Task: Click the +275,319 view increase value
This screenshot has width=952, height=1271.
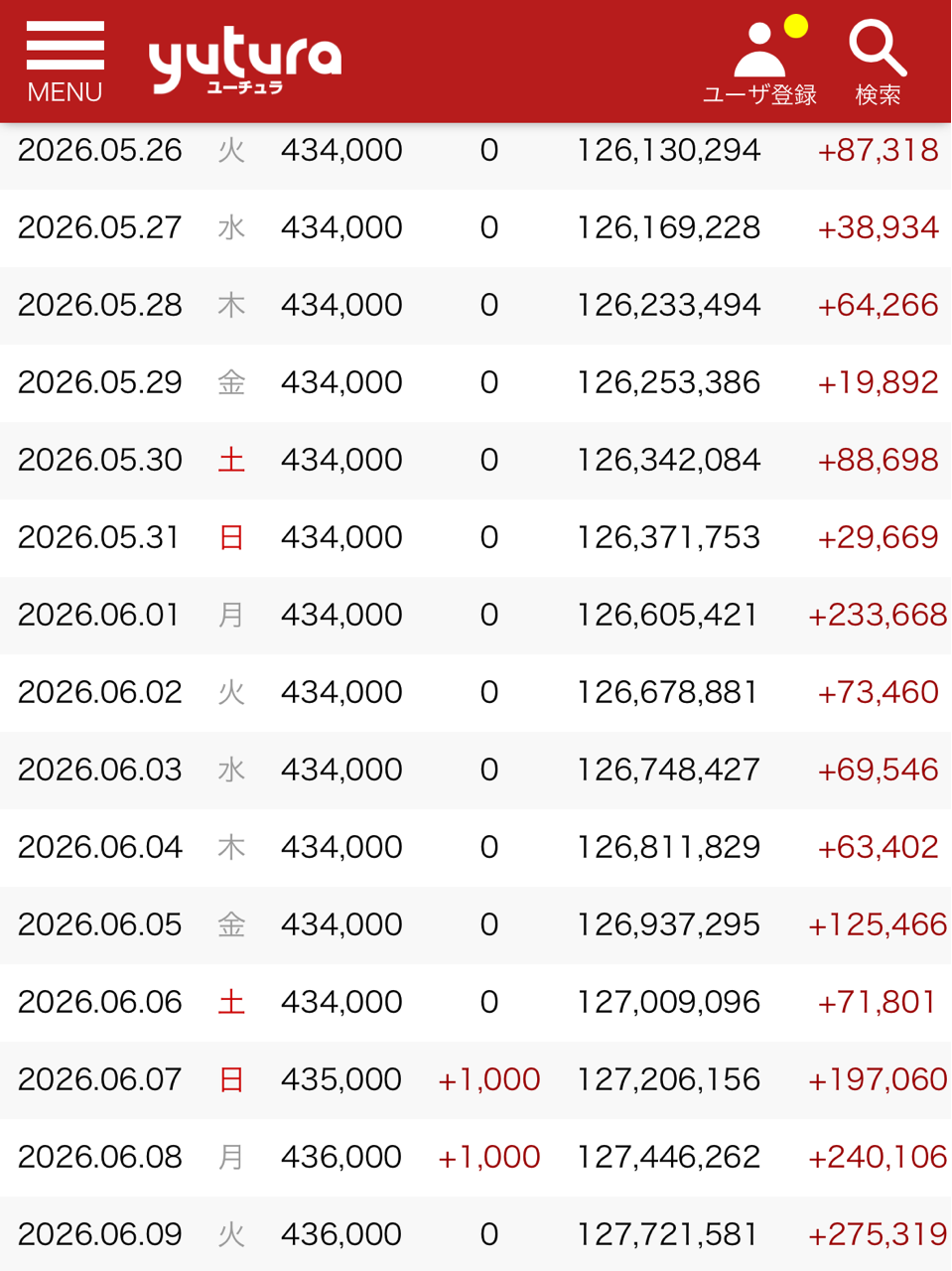Action: tap(878, 1234)
